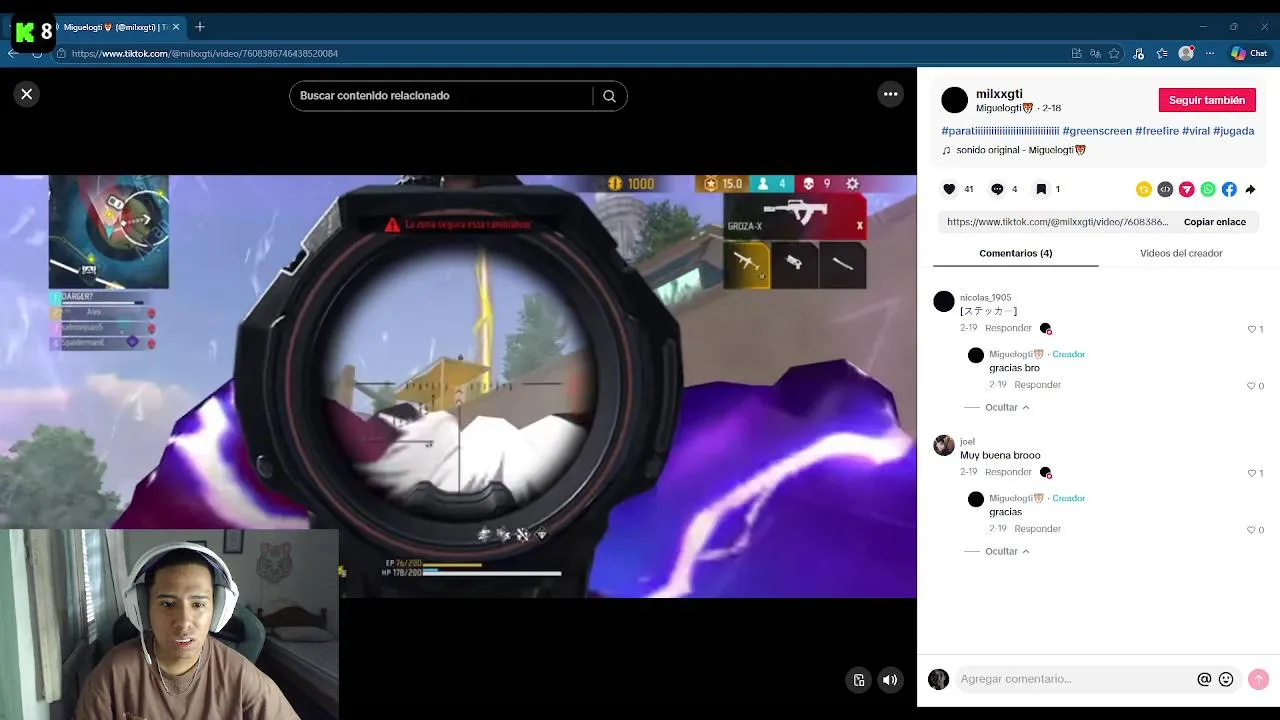Like nicolas_1905's comment heart

point(1252,329)
